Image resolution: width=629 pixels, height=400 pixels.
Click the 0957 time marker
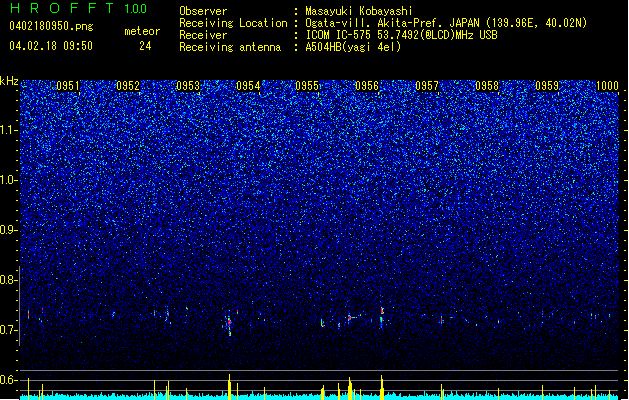427,86
